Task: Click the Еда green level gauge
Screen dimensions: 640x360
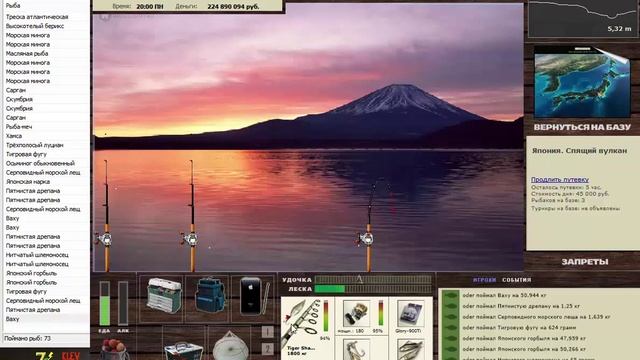Action: pos(104,303)
